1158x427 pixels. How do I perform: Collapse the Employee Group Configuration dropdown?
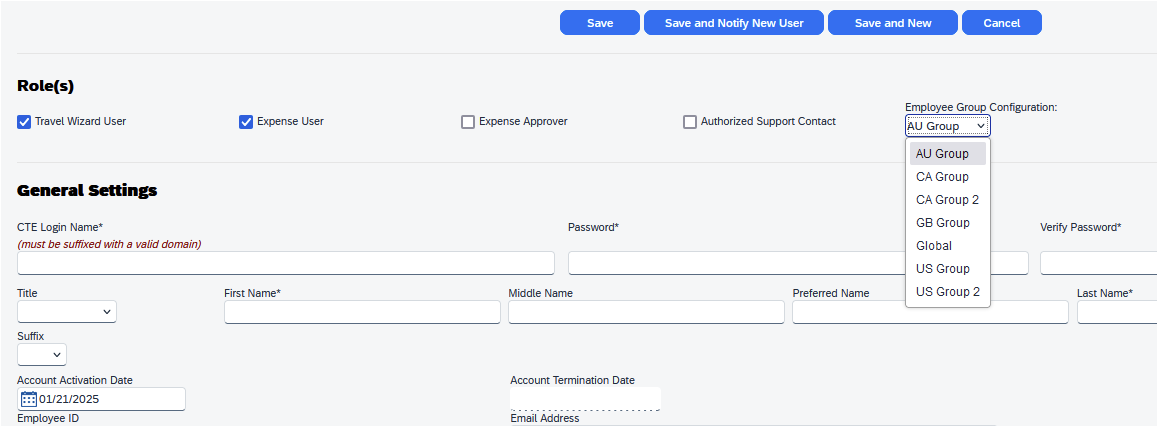[x=947, y=126]
